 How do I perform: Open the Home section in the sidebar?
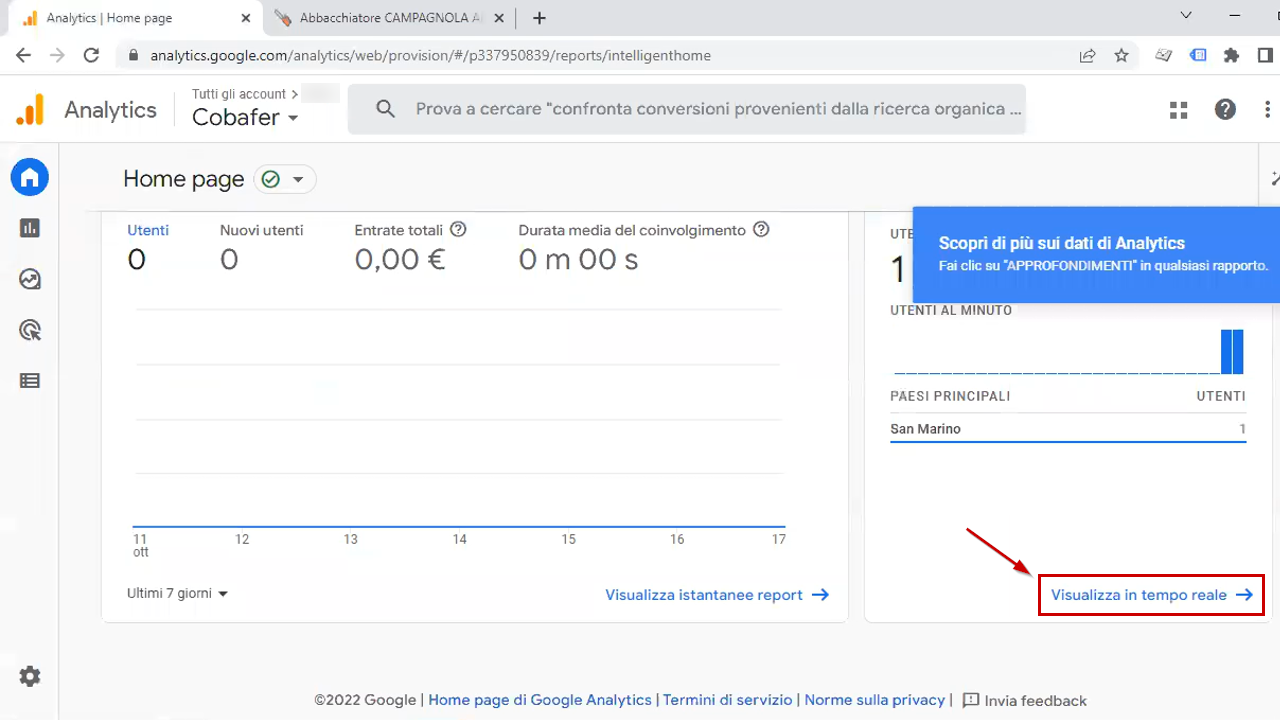pyautogui.click(x=29, y=177)
